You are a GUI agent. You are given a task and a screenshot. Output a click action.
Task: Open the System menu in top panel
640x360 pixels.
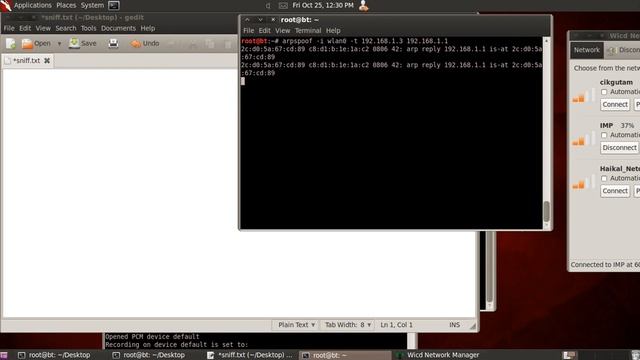[92, 5]
